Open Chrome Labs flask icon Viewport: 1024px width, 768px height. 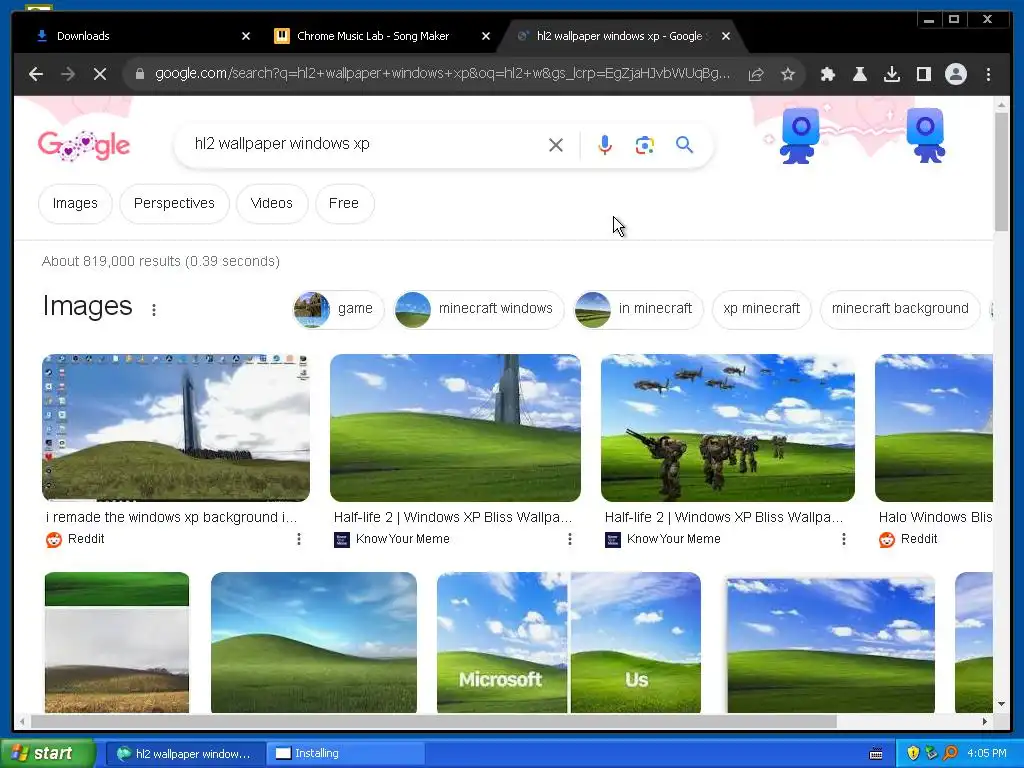pos(859,74)
